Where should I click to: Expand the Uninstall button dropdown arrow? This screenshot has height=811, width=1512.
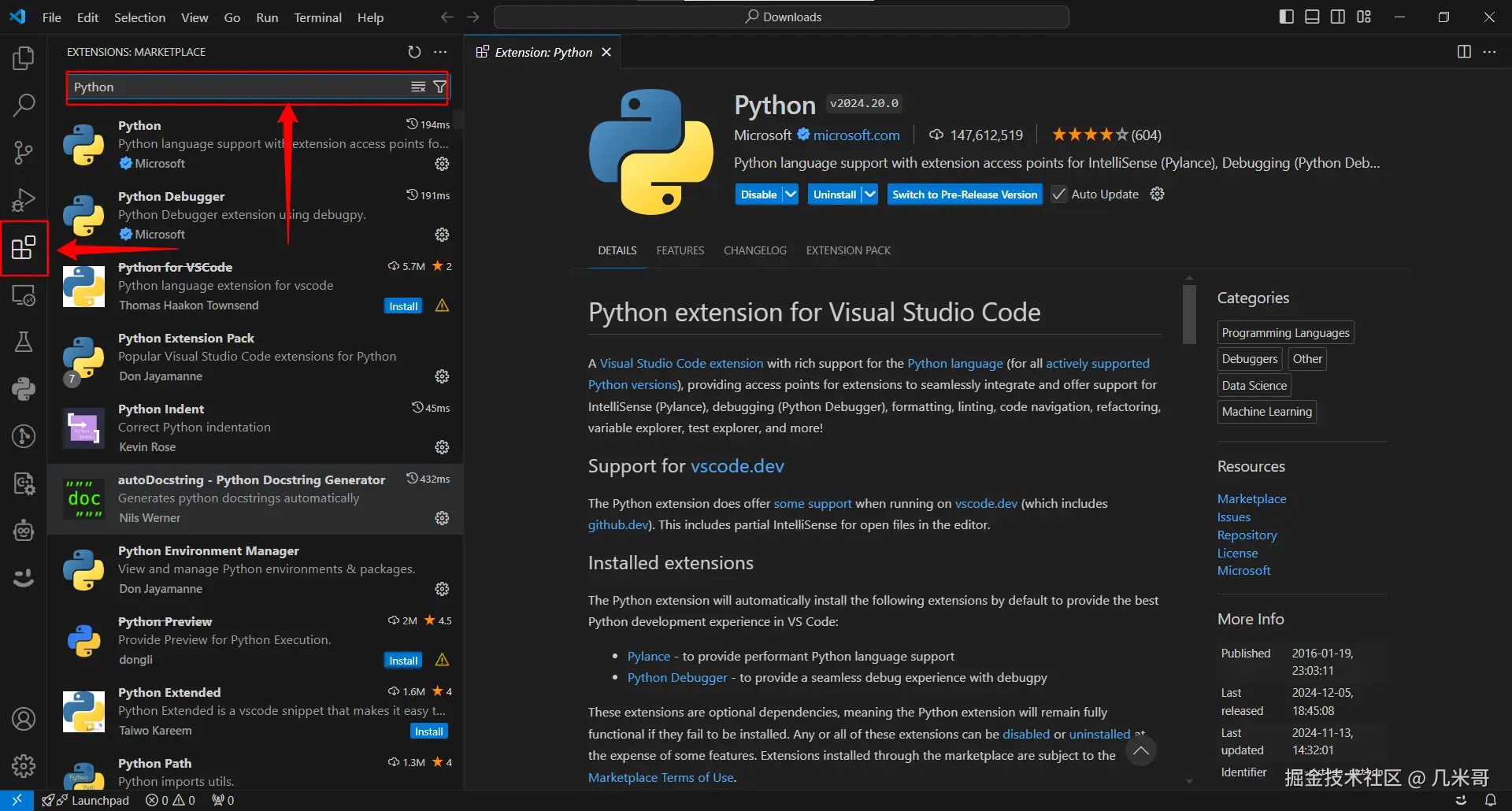[869, 194]
